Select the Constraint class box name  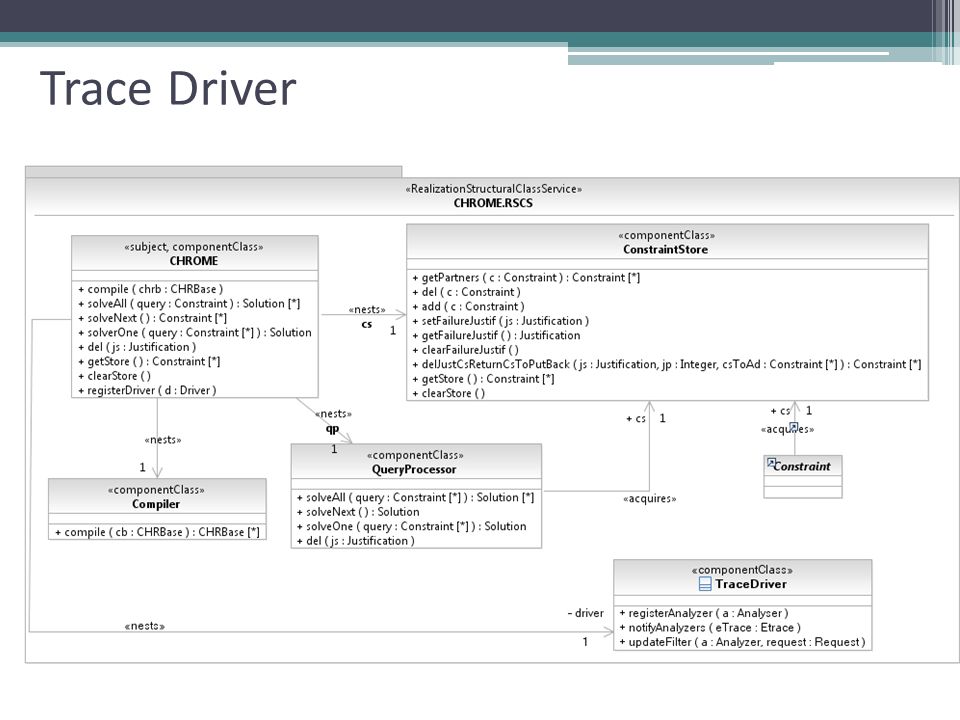pos(802,467)
